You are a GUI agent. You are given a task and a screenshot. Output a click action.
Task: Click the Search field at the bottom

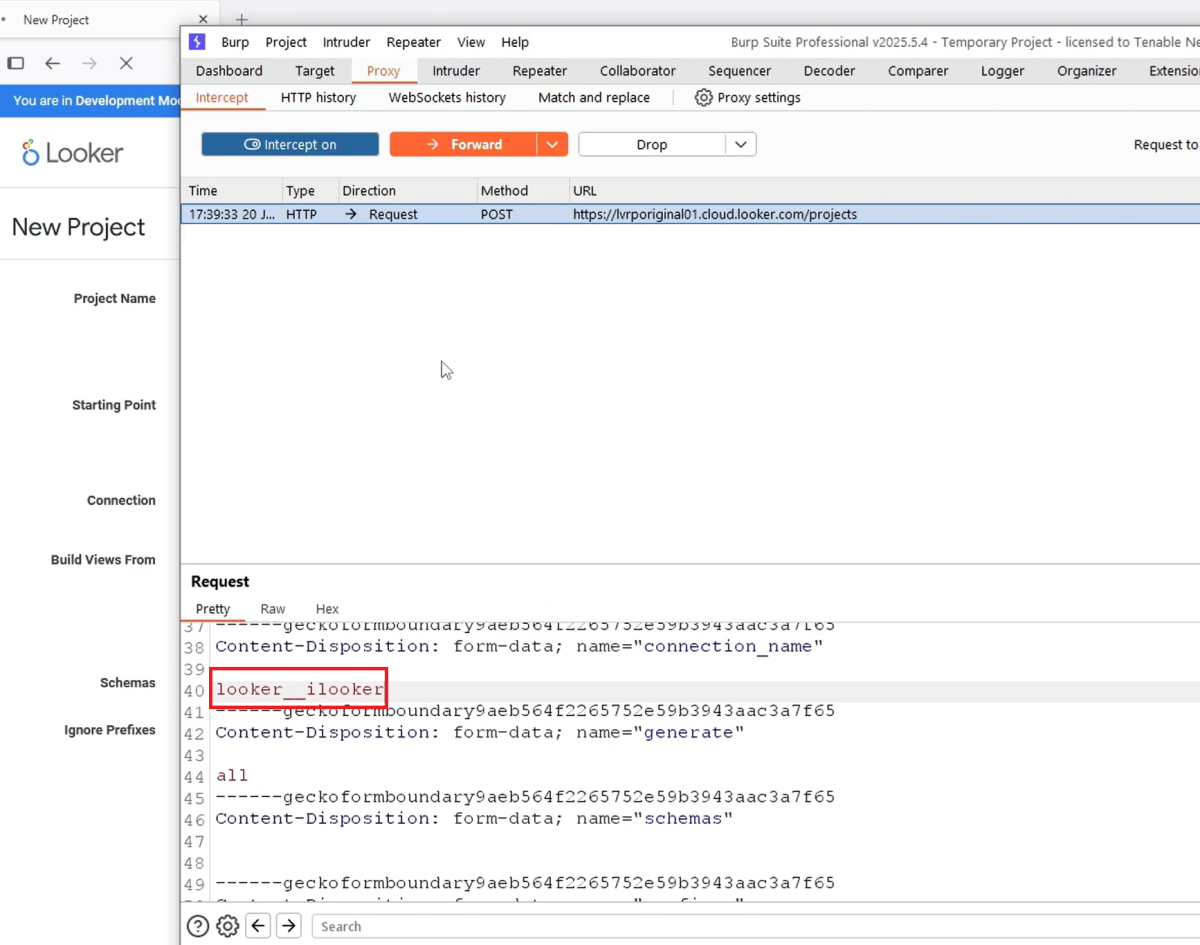coord(420,926)
